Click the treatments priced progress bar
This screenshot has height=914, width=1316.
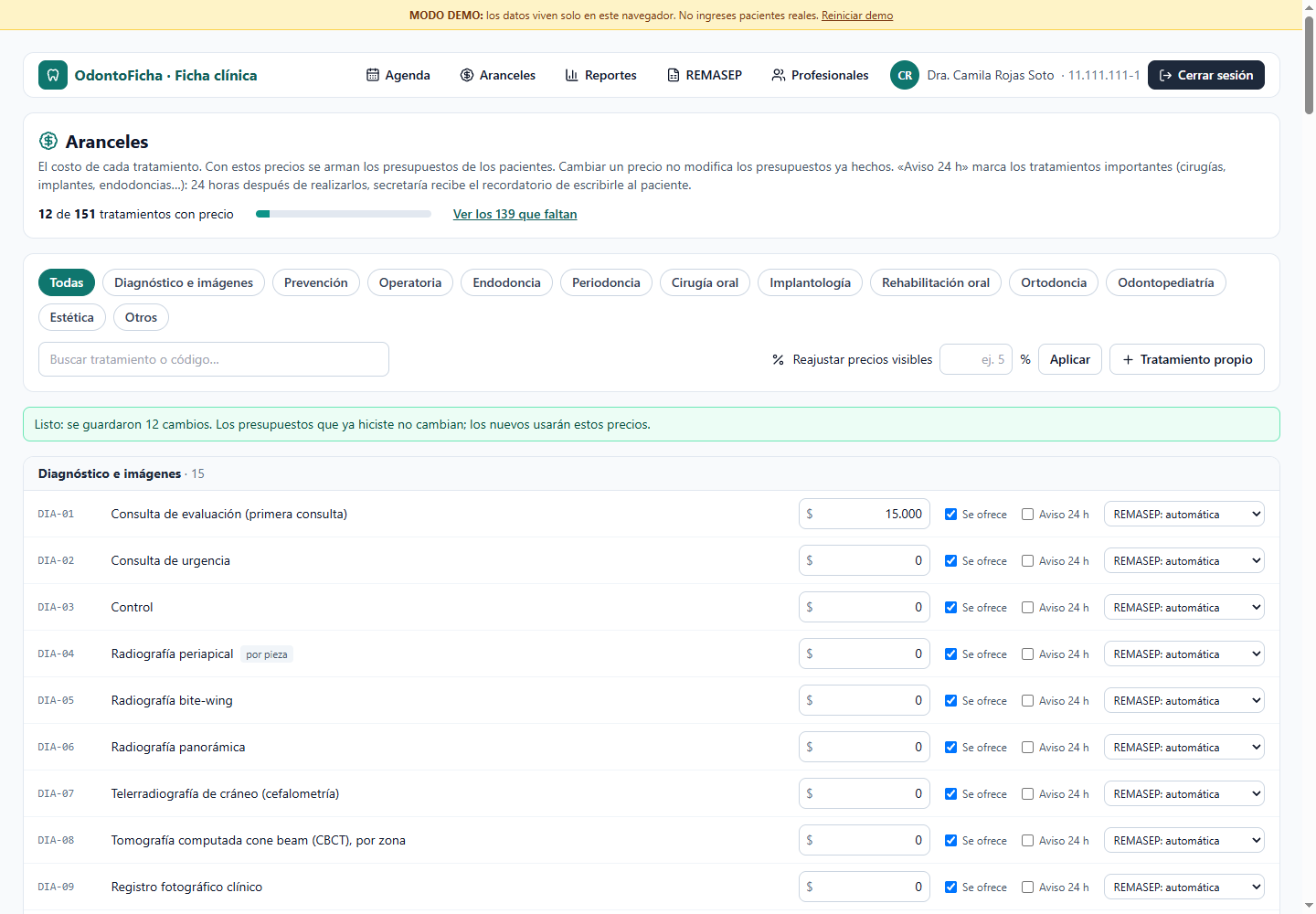click(344, 214)
